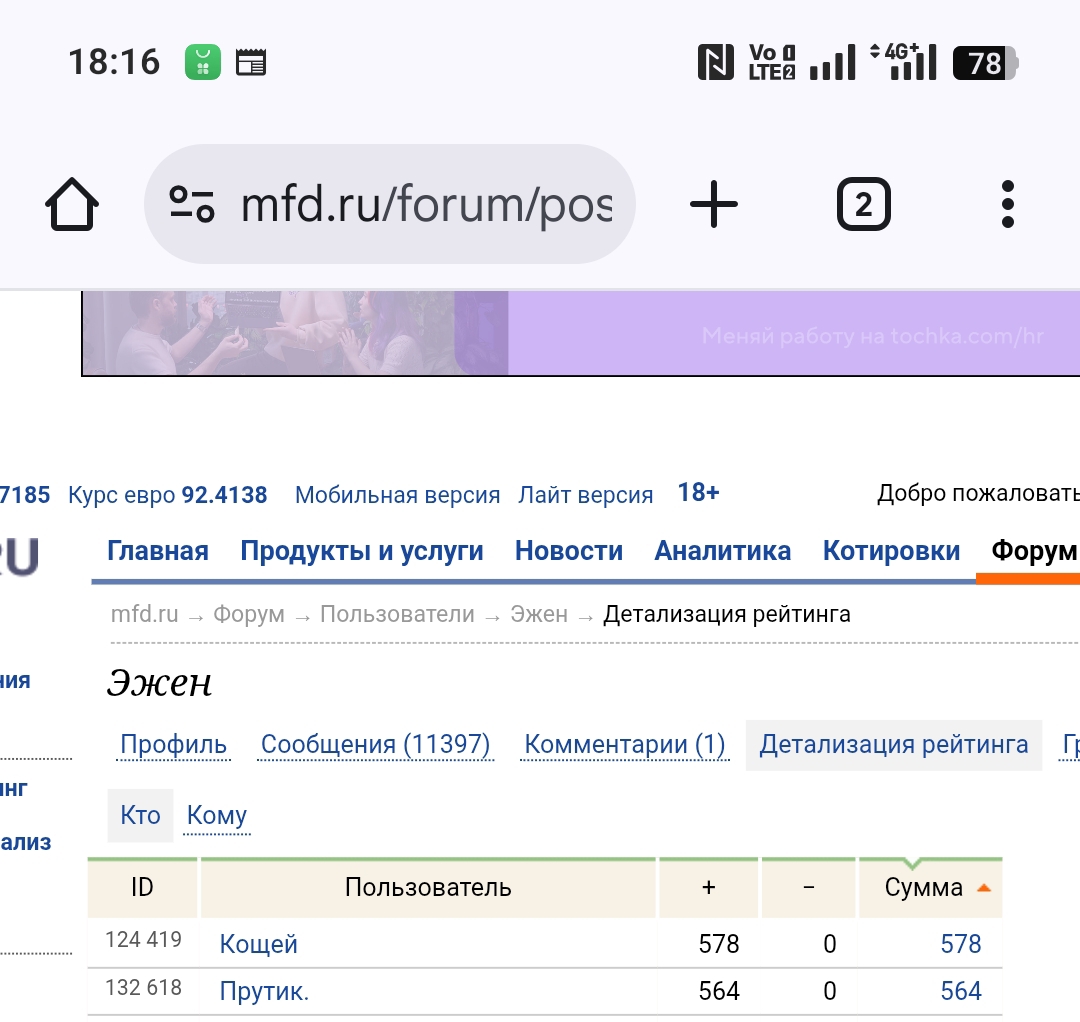
Task: Tap the green app notification icon
Action: click(x=203, y=63)
